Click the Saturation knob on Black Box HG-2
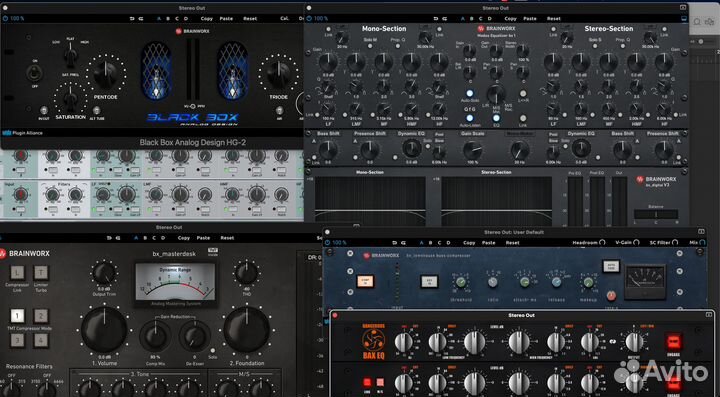720x397 pixels. (x=70, y=98)
